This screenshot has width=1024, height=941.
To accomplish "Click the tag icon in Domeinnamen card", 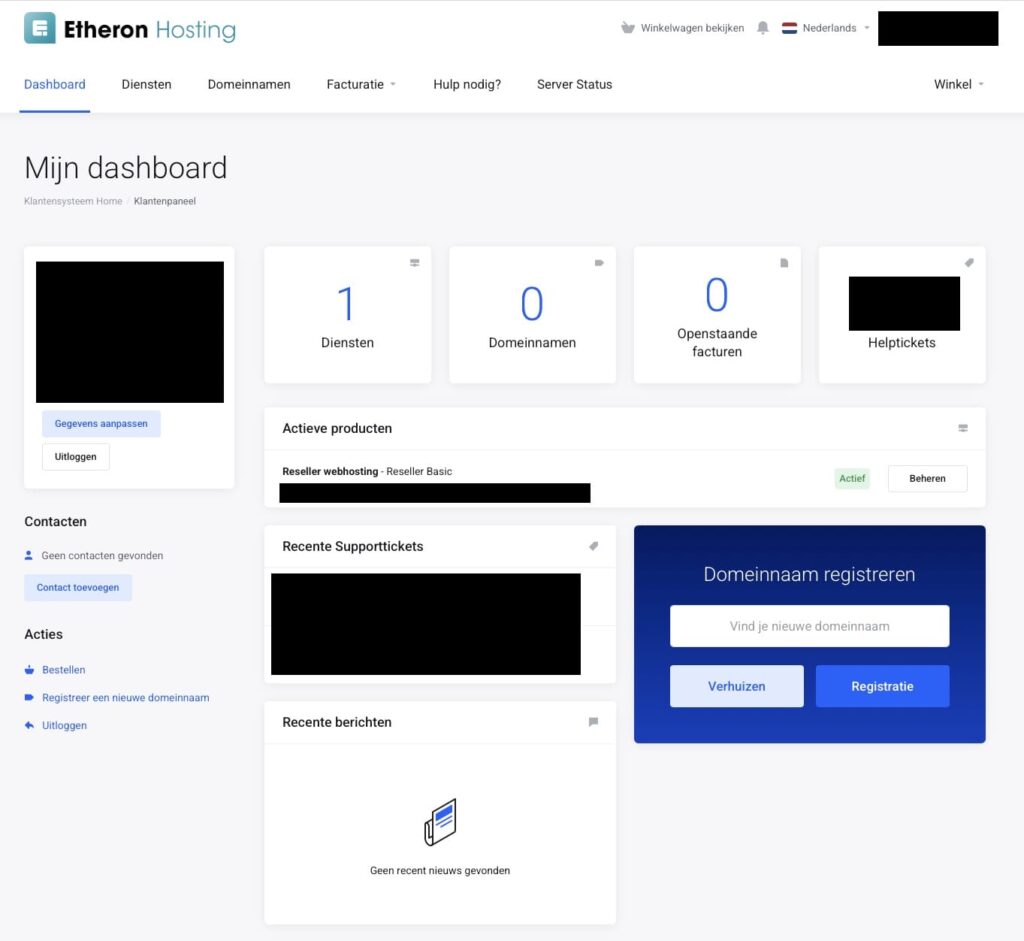I will pos(599,263).
